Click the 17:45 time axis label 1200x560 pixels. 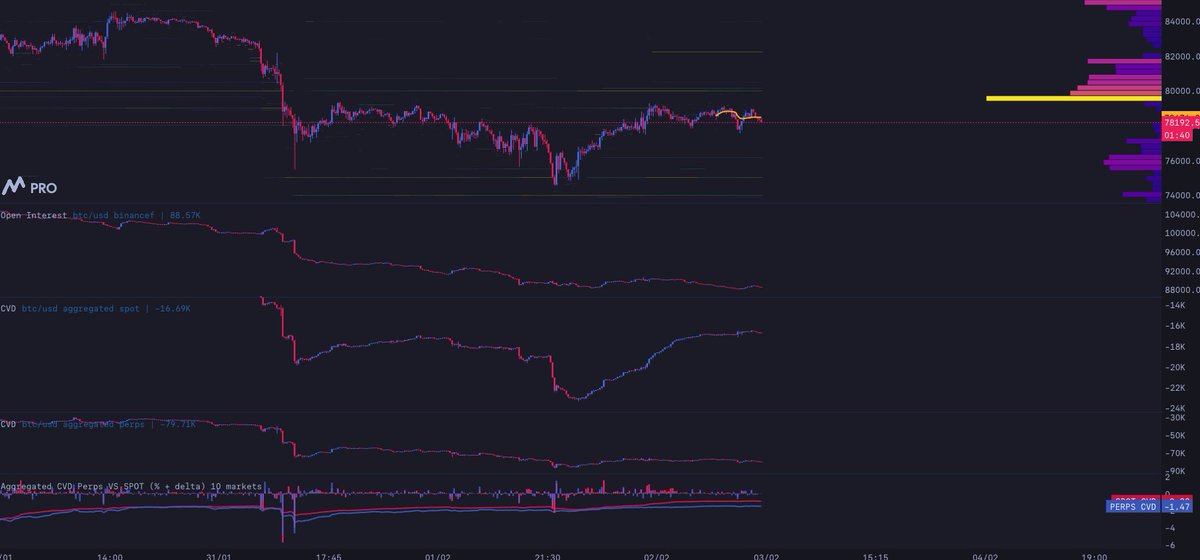point(328,555)
